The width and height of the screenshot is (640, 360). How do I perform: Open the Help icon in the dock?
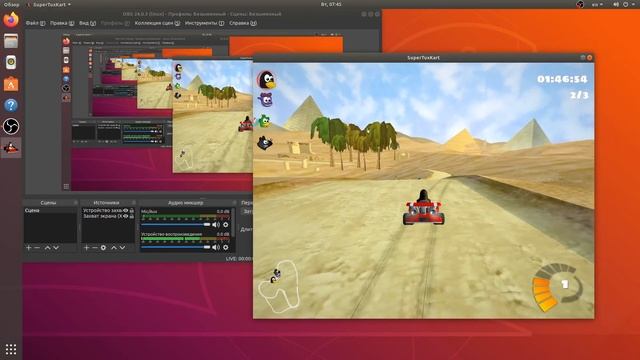11,105
